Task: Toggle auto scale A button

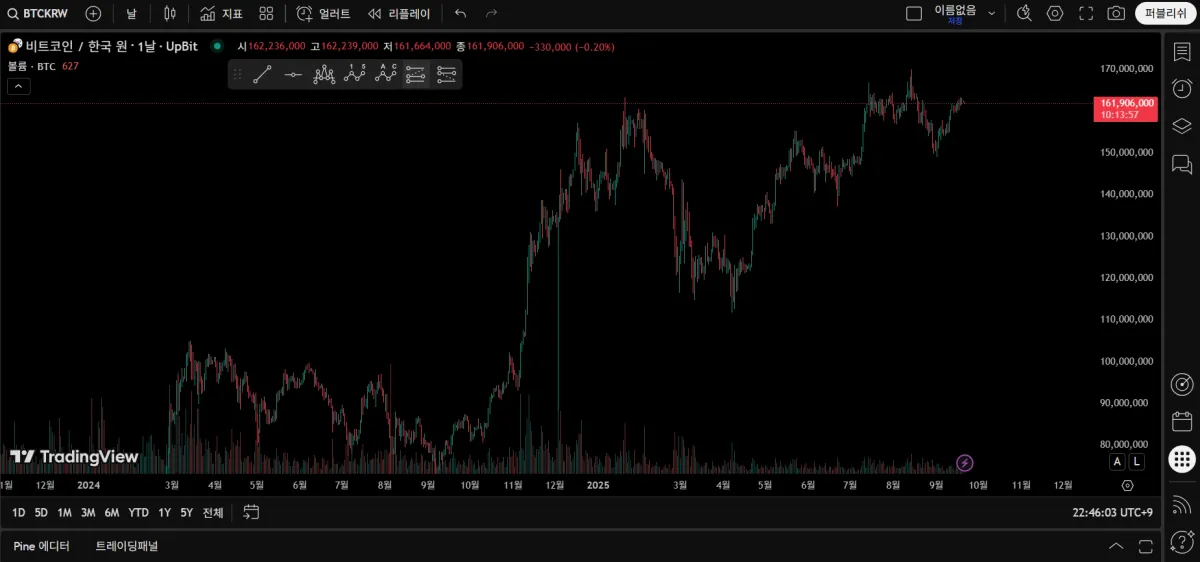Action: tap(1117, 462)
